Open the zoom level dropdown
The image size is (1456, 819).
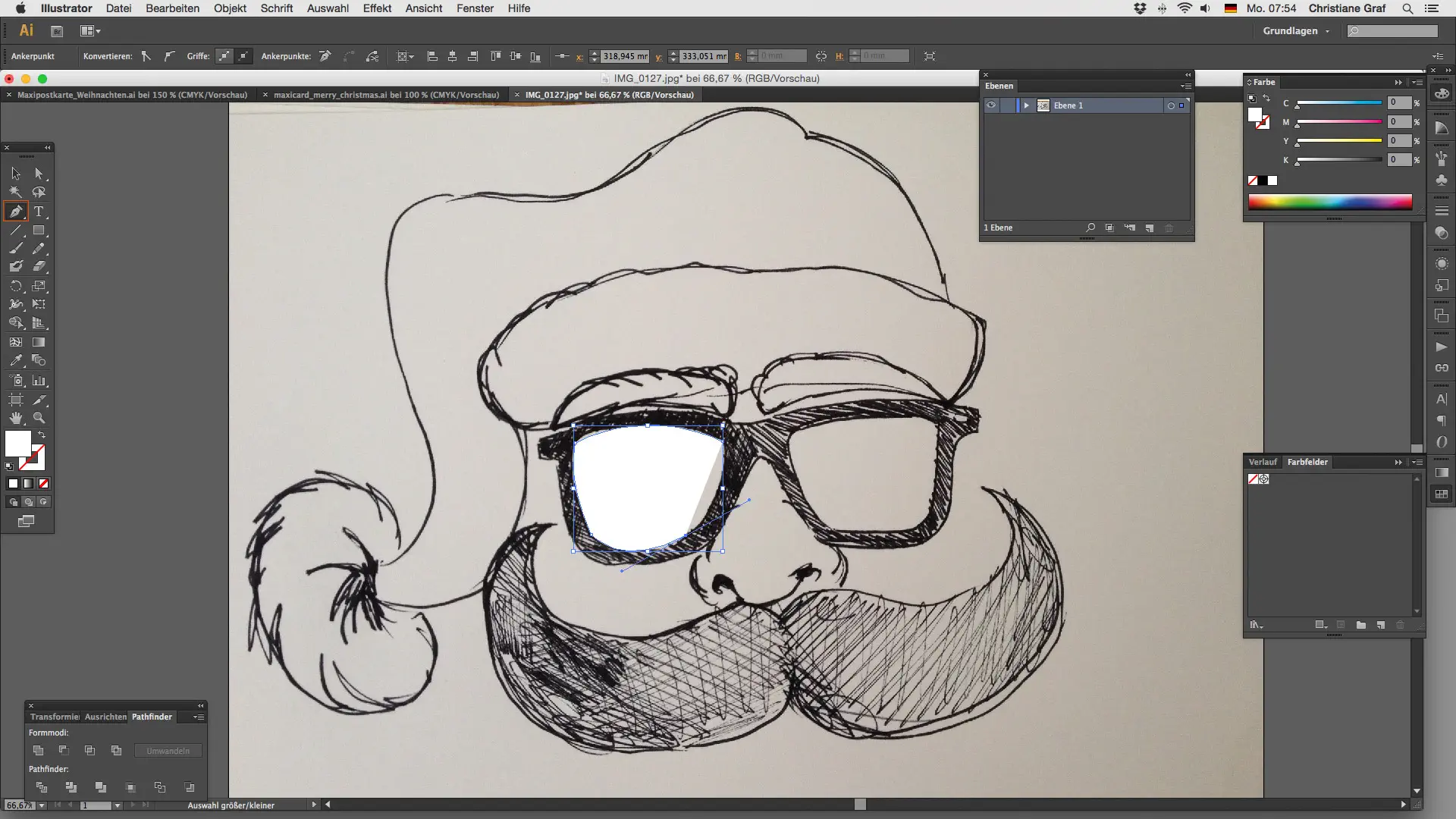42,805
